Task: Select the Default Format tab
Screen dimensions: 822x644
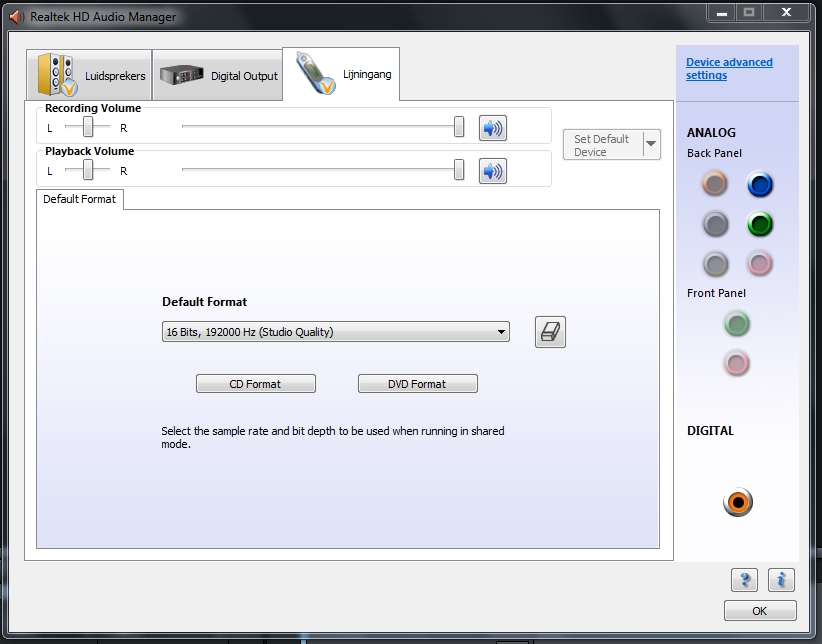Action: click(80, 199)
